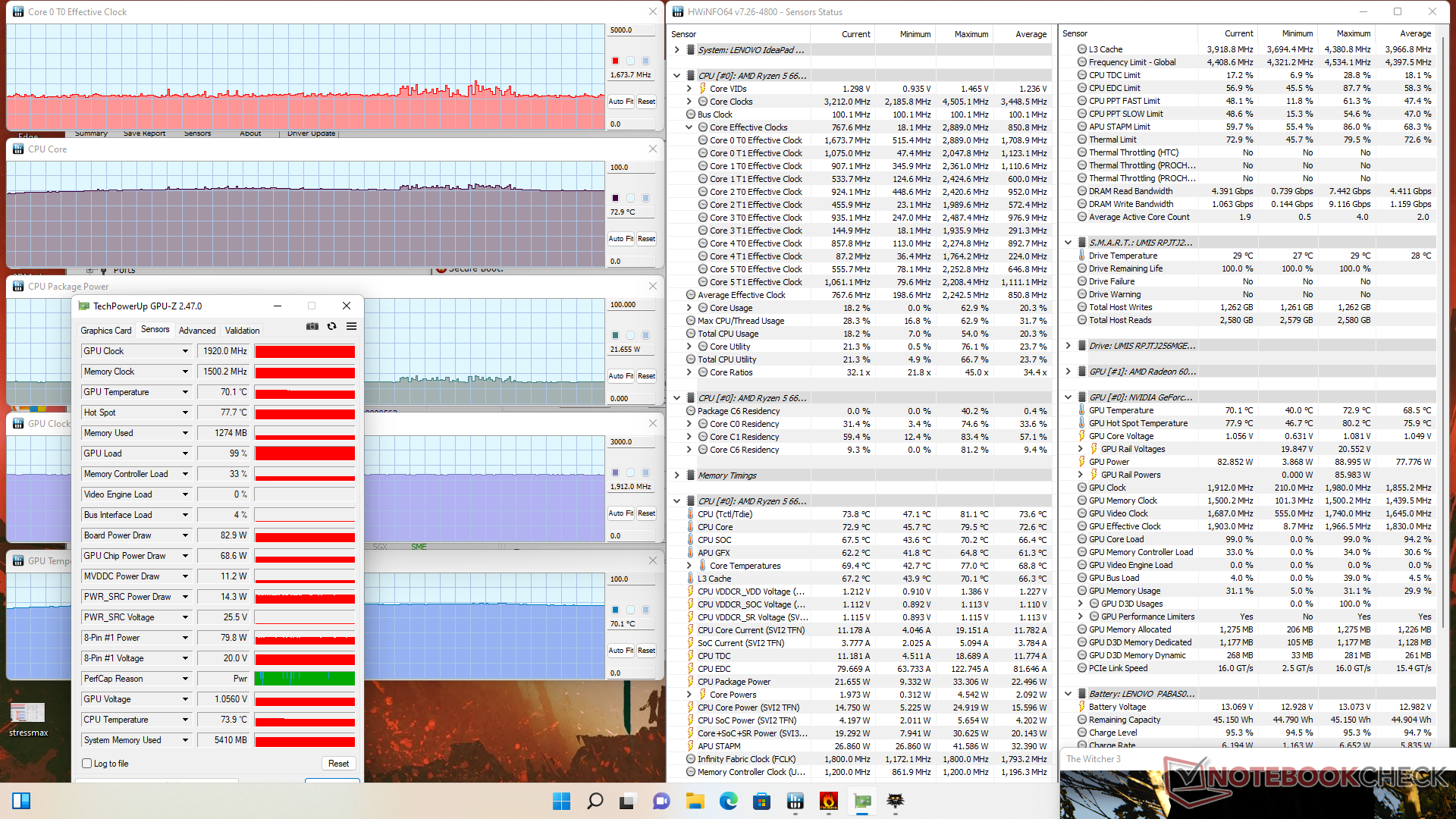Toggle the red square in Core 0 T0 graph
This screenshot has width=1456, height=819.
(615, 61)
